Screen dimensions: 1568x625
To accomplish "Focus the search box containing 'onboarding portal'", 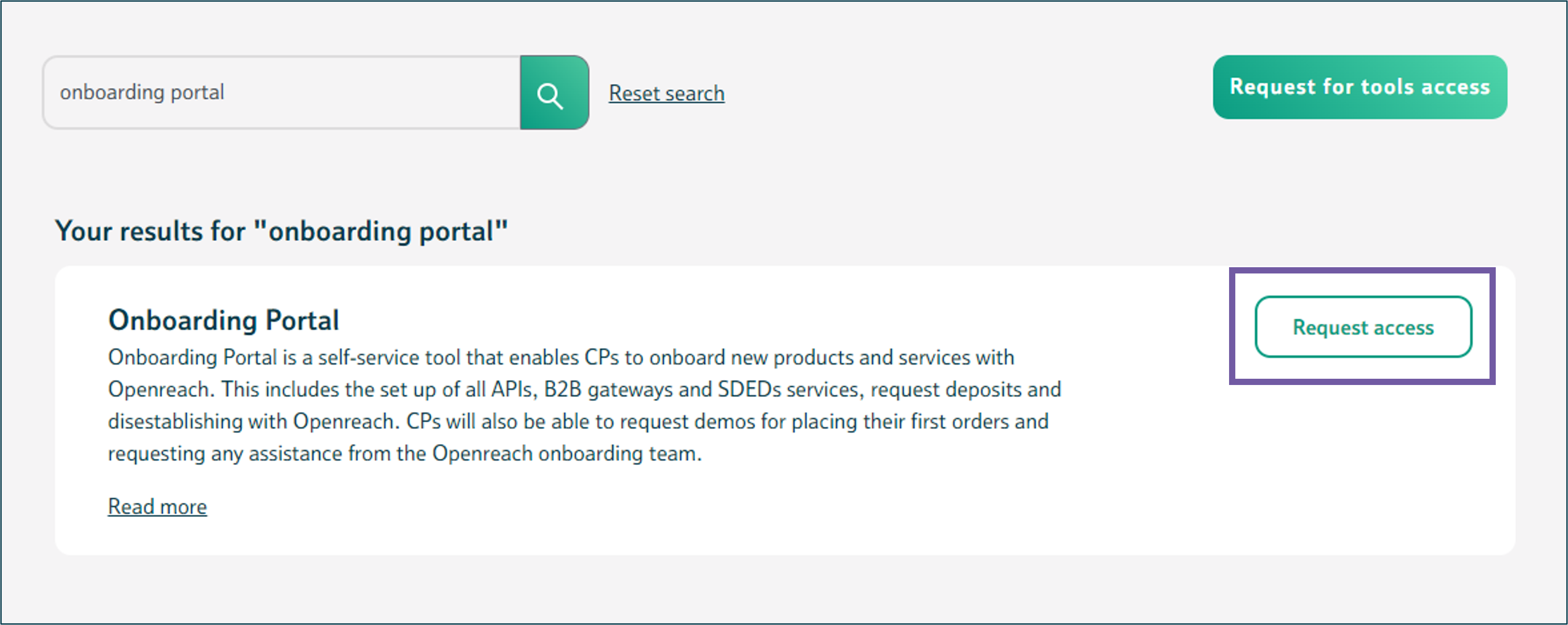I will tap(282, 93).
